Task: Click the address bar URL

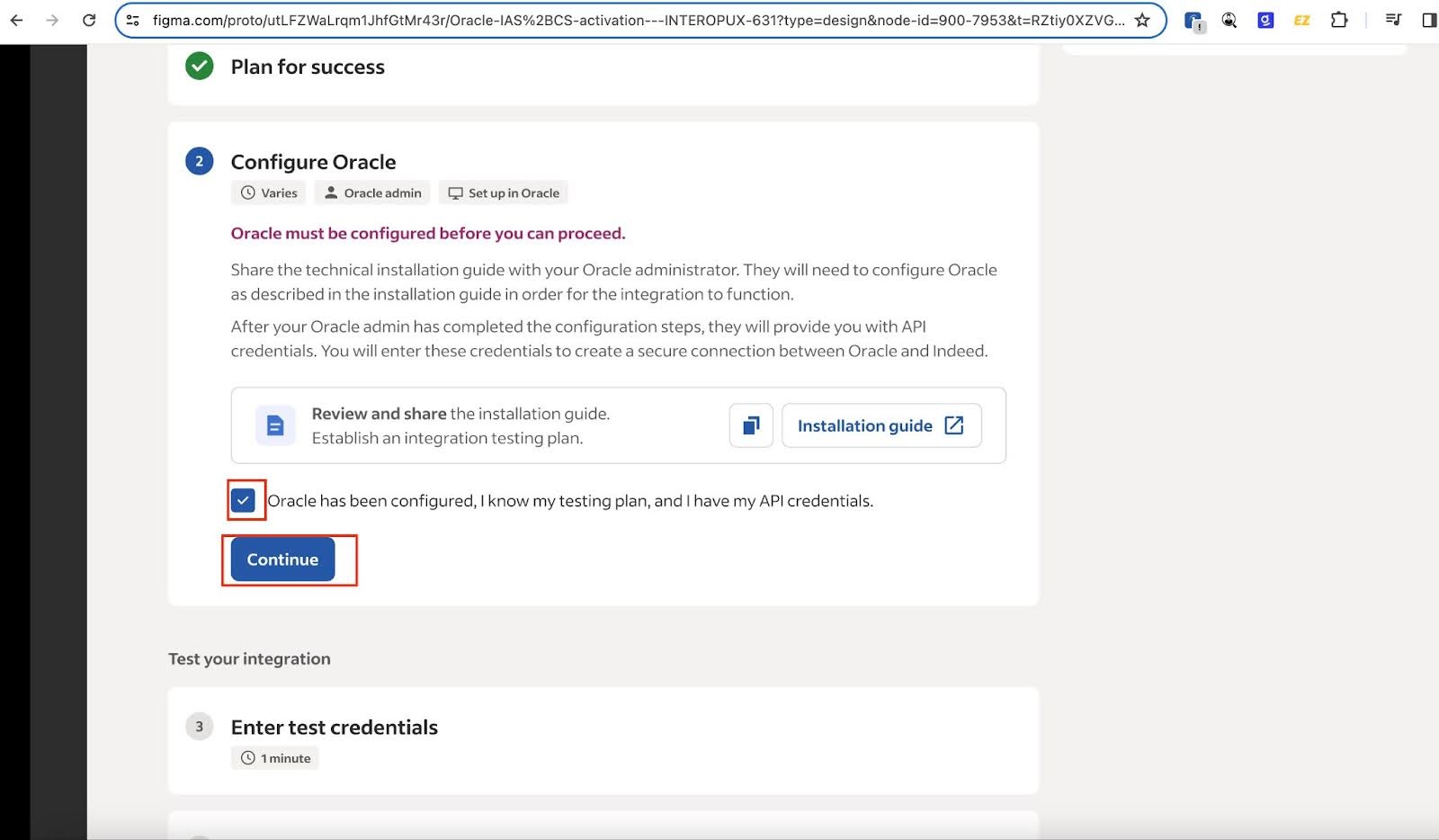Action: (639, 20)
